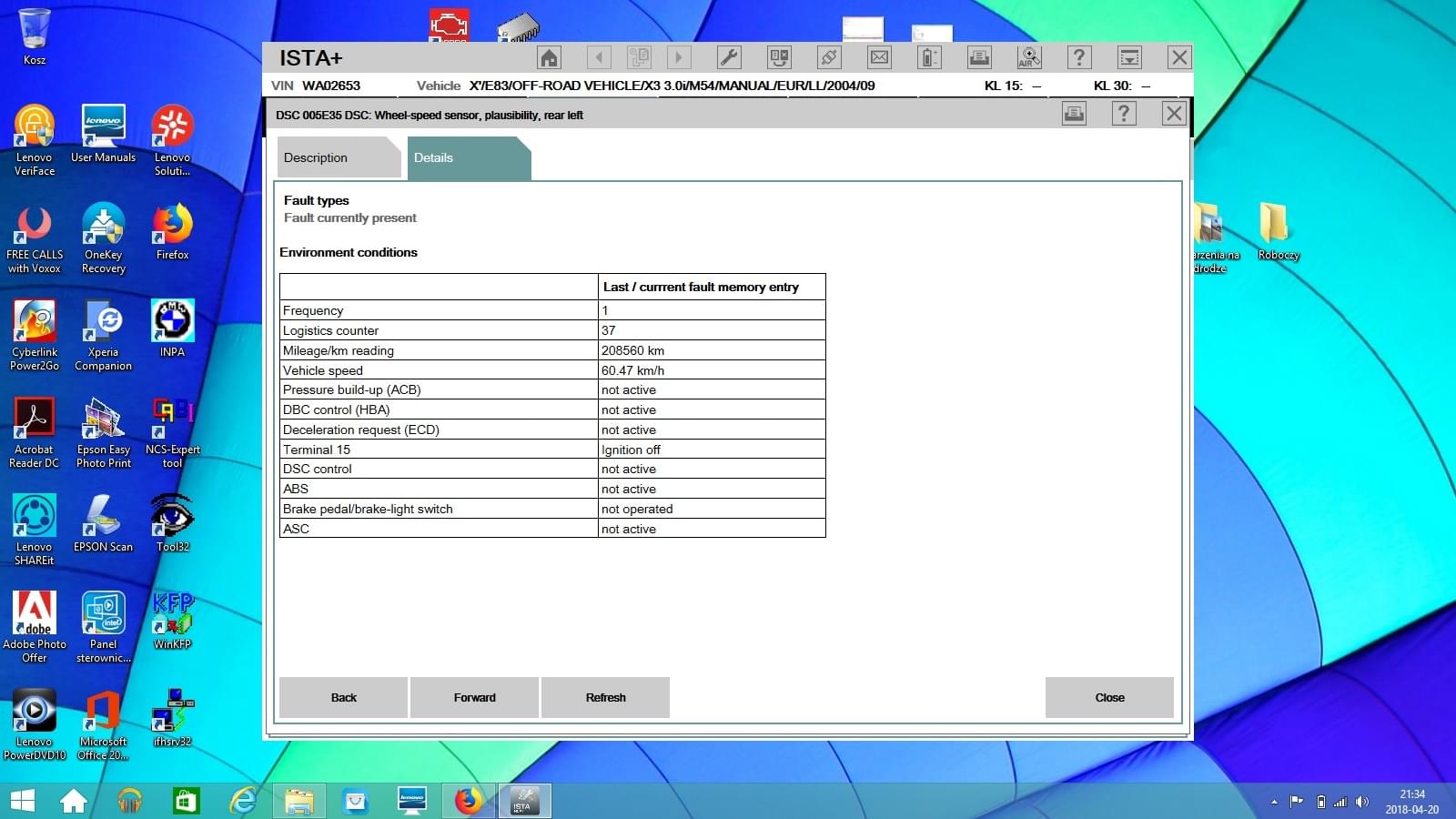Screen dimensions: 1456x819
Task: Refresh the fault details
Action: 605,697
